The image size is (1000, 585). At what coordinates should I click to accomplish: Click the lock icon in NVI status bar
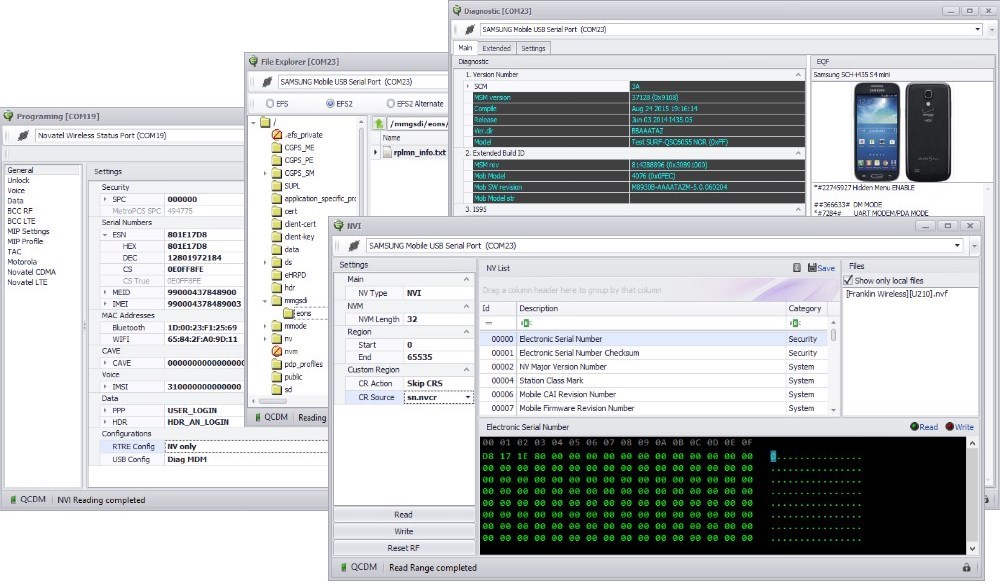pos(966,567)
